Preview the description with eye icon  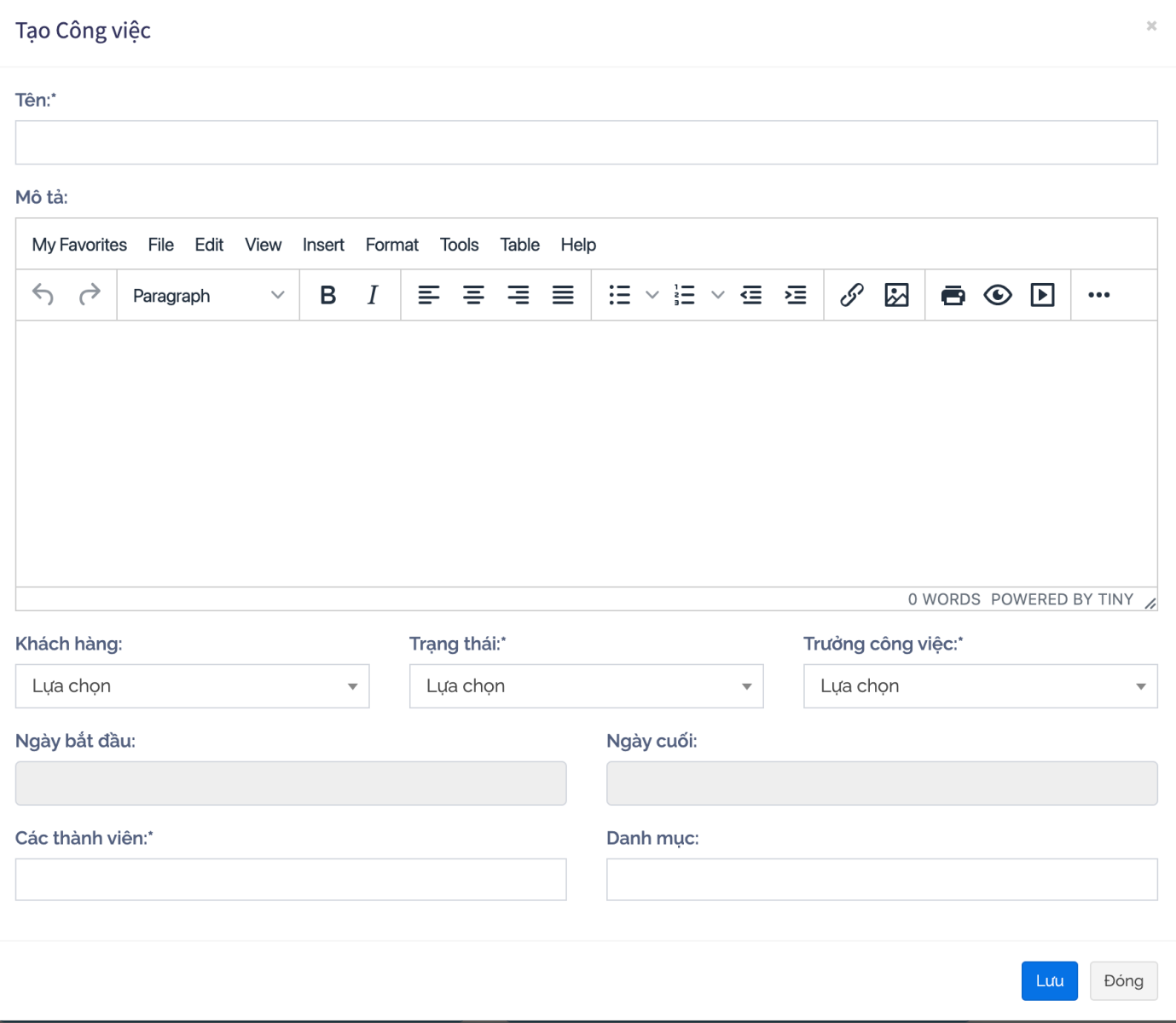point(997,295)
